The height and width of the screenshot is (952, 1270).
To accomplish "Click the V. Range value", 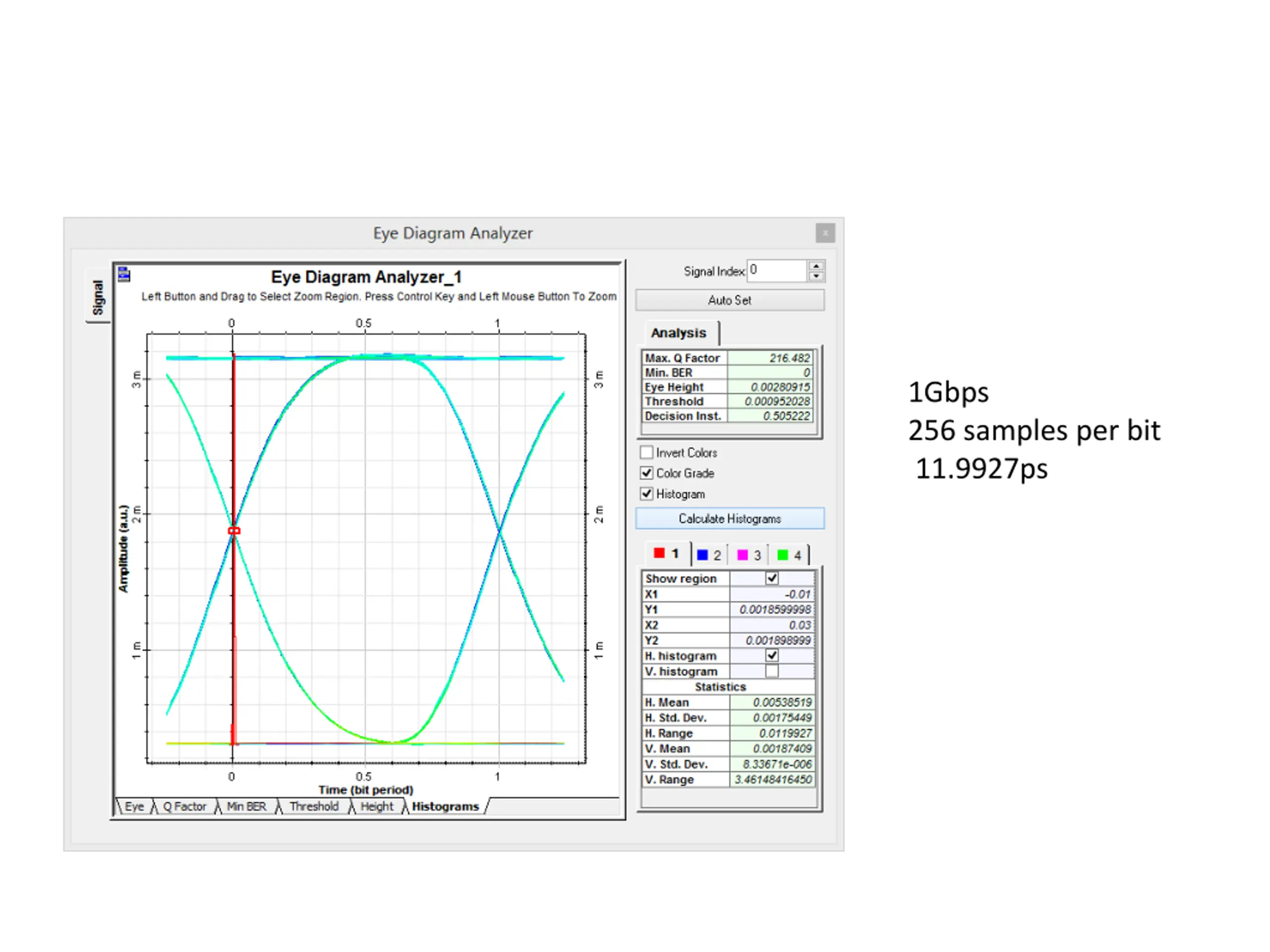I will [771, 780].
